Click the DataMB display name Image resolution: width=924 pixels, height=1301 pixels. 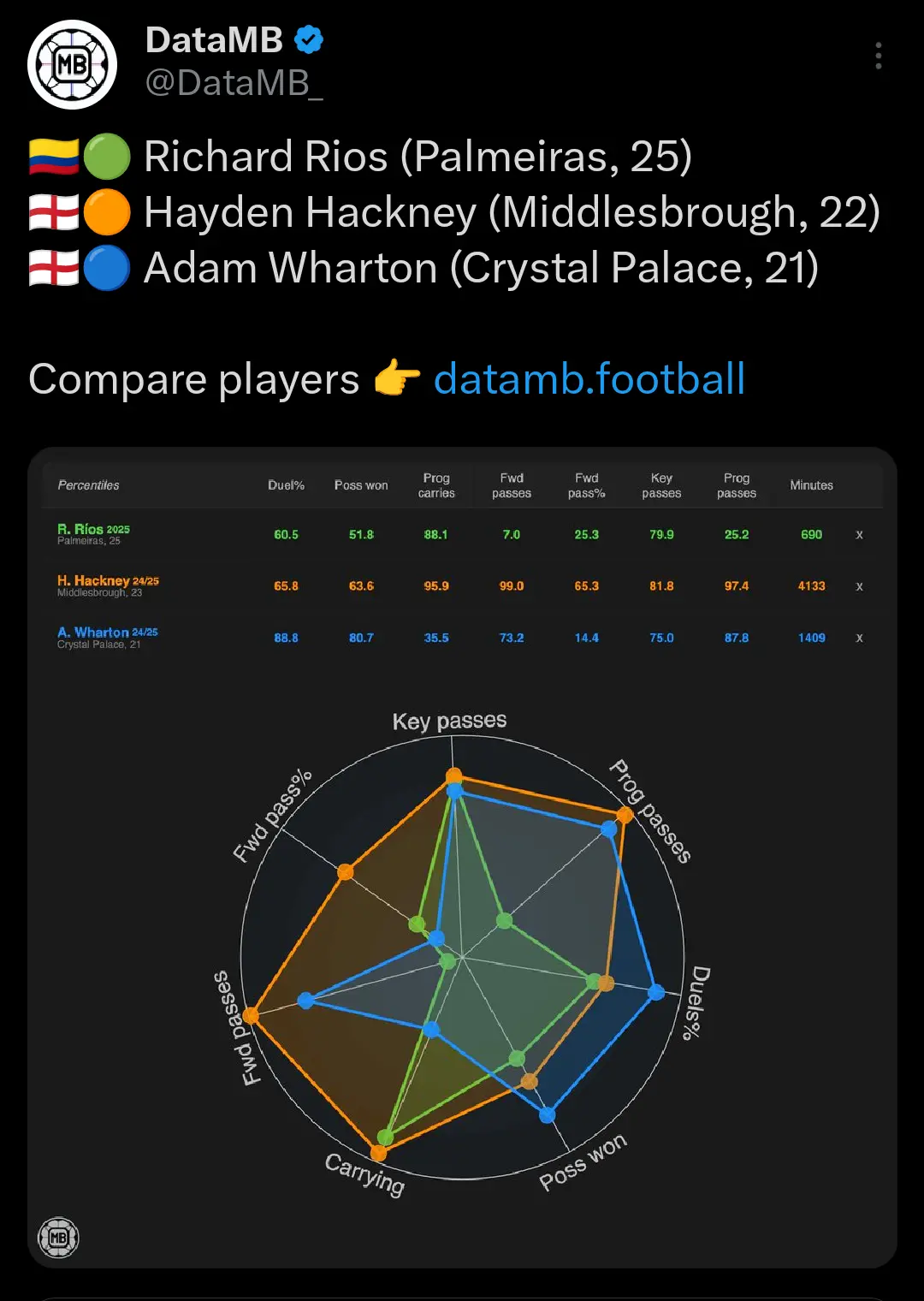[x=214, y=39]
